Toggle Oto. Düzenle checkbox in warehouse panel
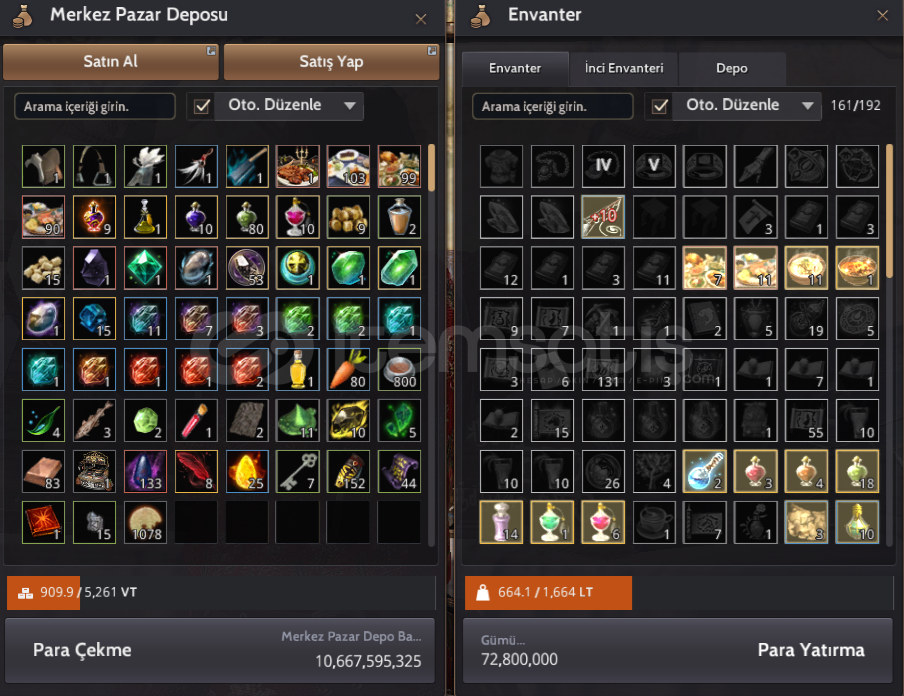 [202, 107]
